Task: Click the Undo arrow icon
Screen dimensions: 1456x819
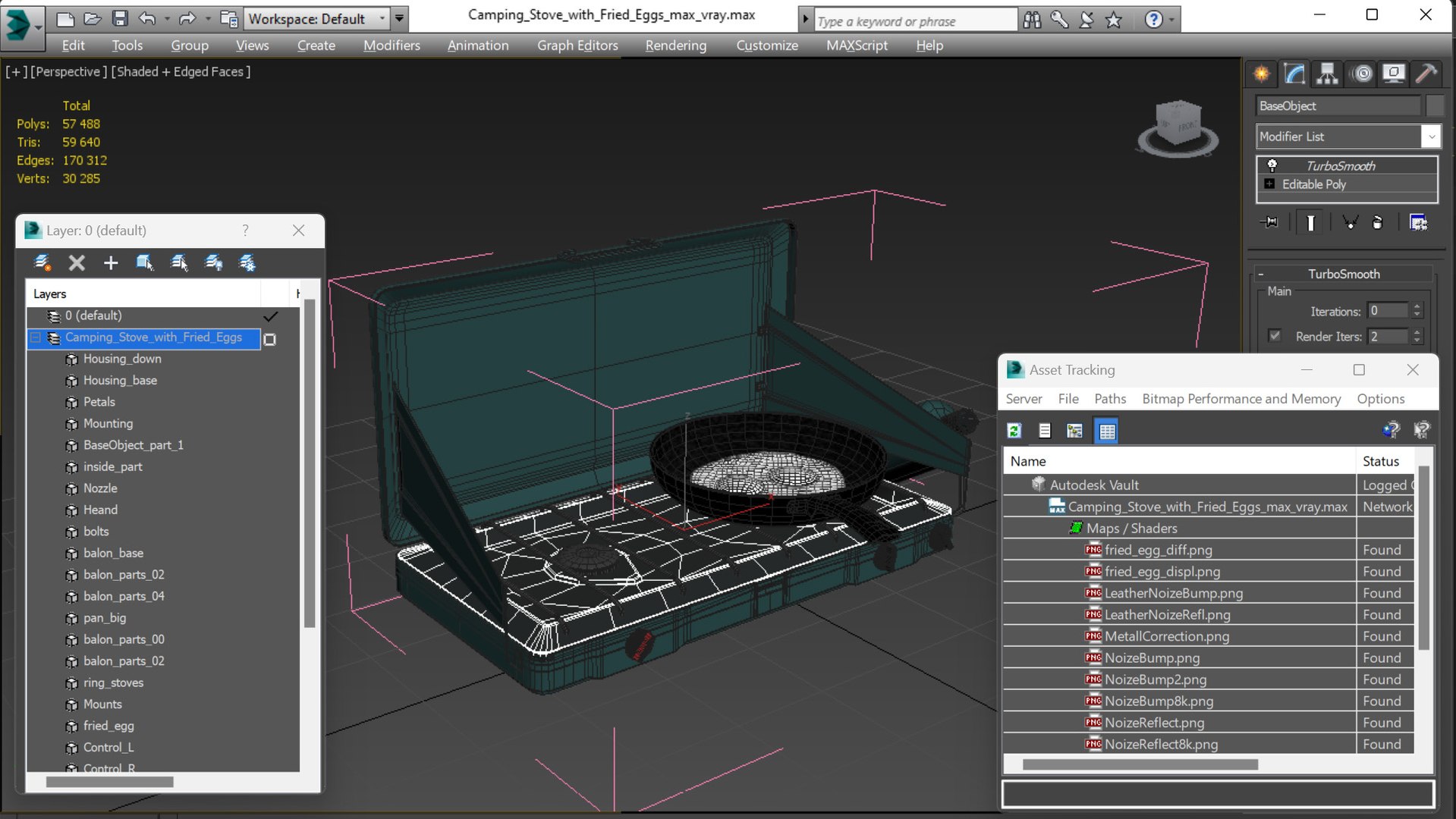Action: click(x=147, y=18)
